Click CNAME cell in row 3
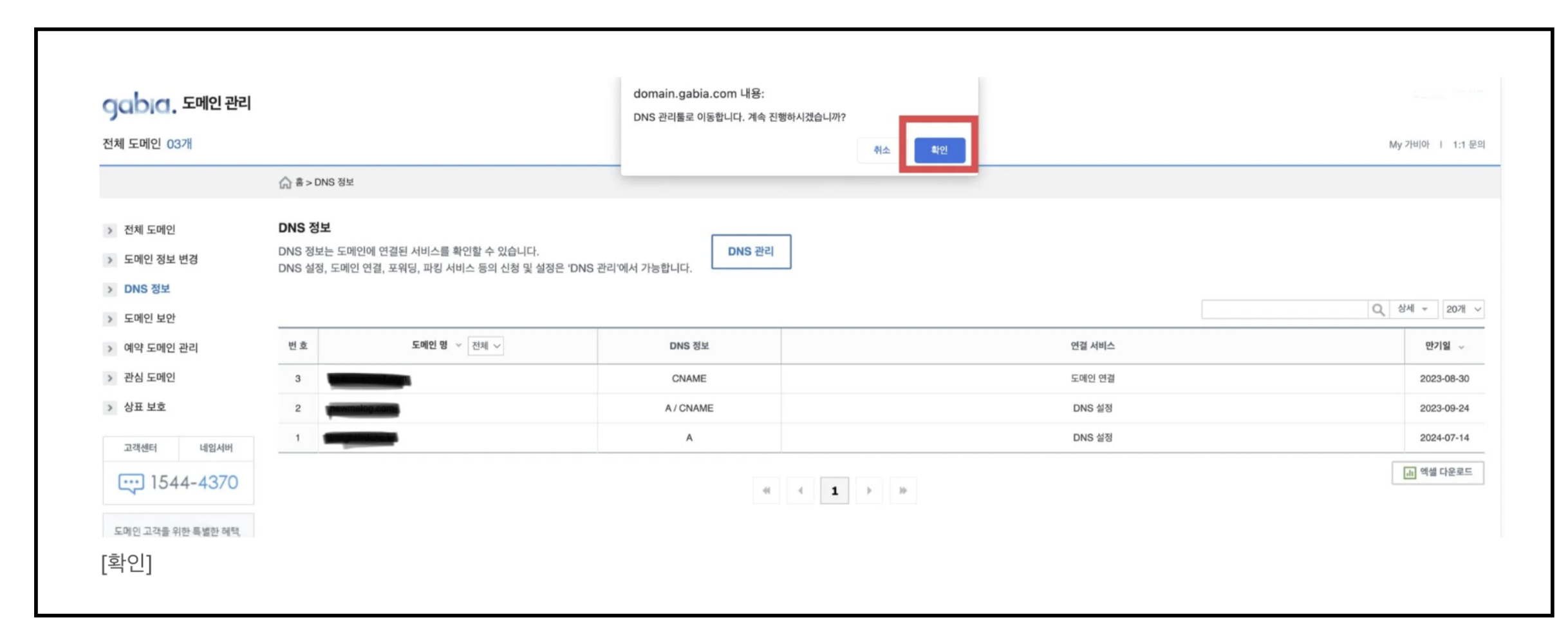 689,379
